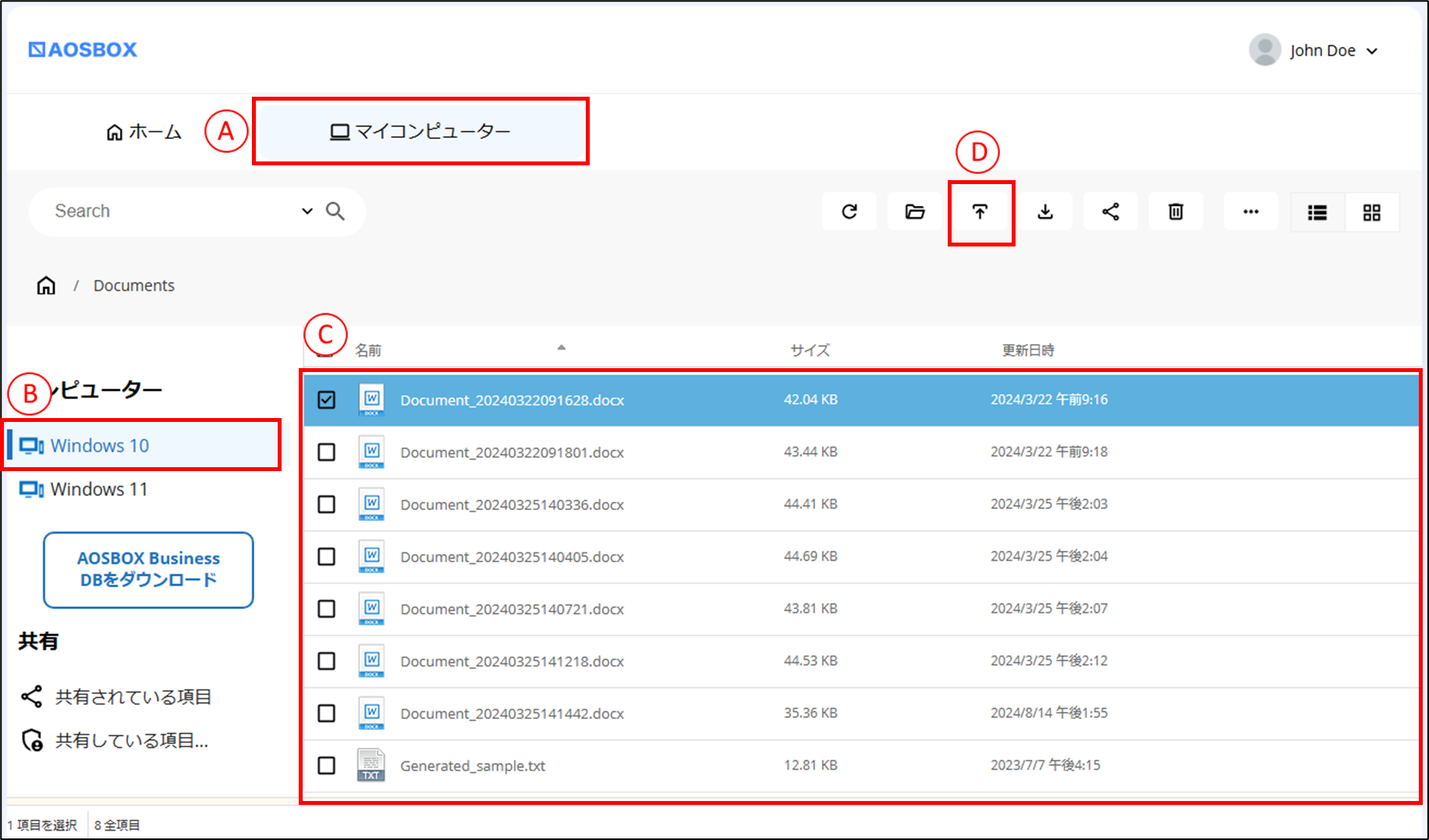The height and width of the screenshot is (840, 1429).
Task: Click the home icon in breadcrumb
Action: (x=46, y=285)
